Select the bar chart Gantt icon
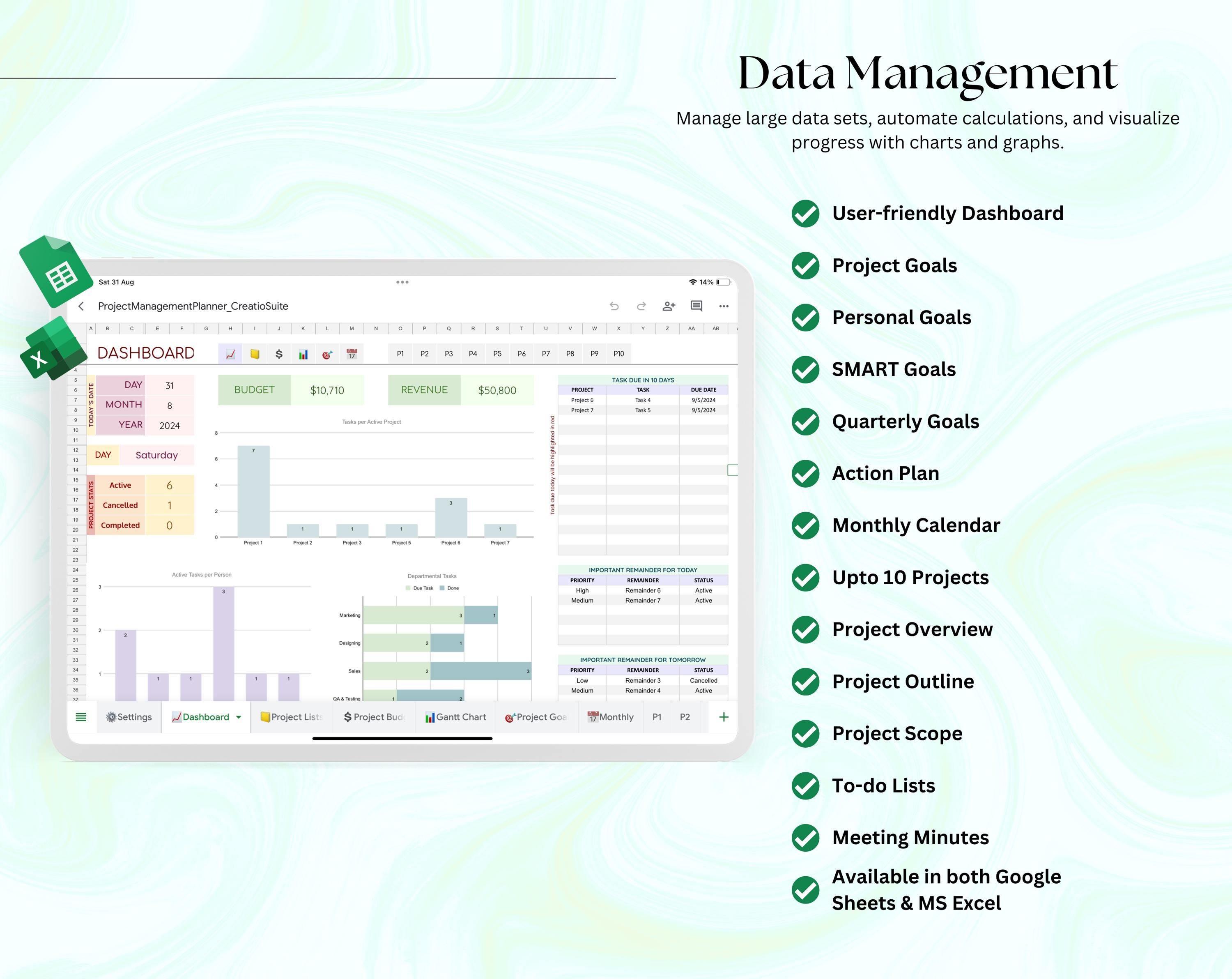This screenshot has width=1232, height=979. (303, 353)
